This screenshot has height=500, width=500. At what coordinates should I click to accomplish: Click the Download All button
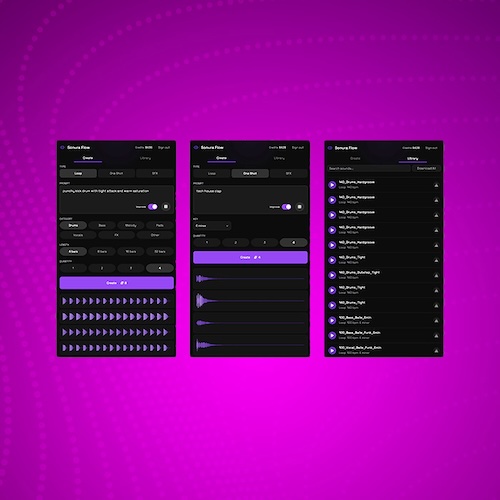pyautogui.click(x=426, y=168)
